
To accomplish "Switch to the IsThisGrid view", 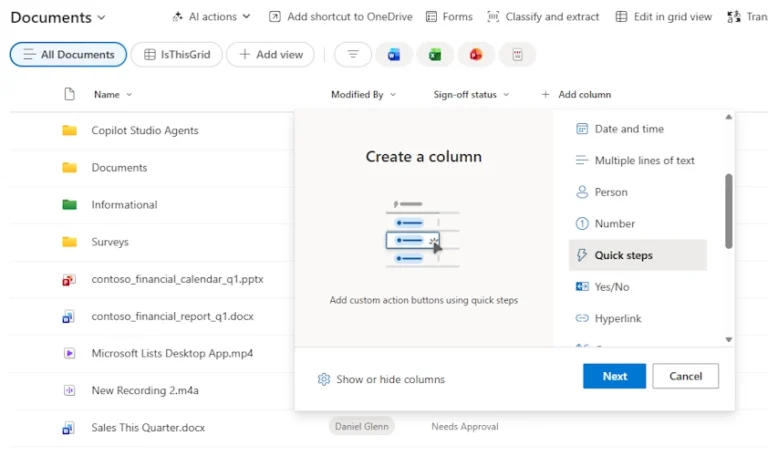I will point(177,55).
